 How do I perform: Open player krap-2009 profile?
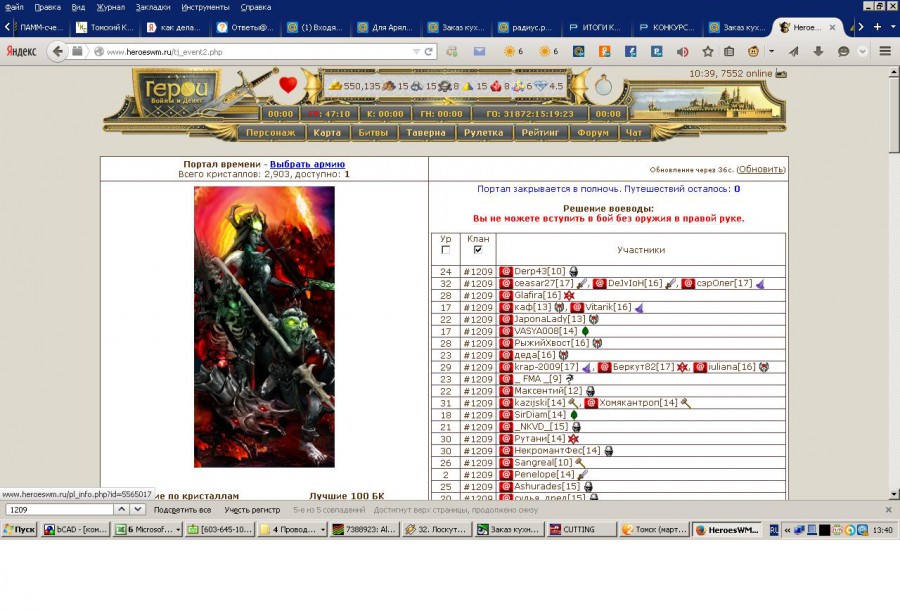coord(546,367)
